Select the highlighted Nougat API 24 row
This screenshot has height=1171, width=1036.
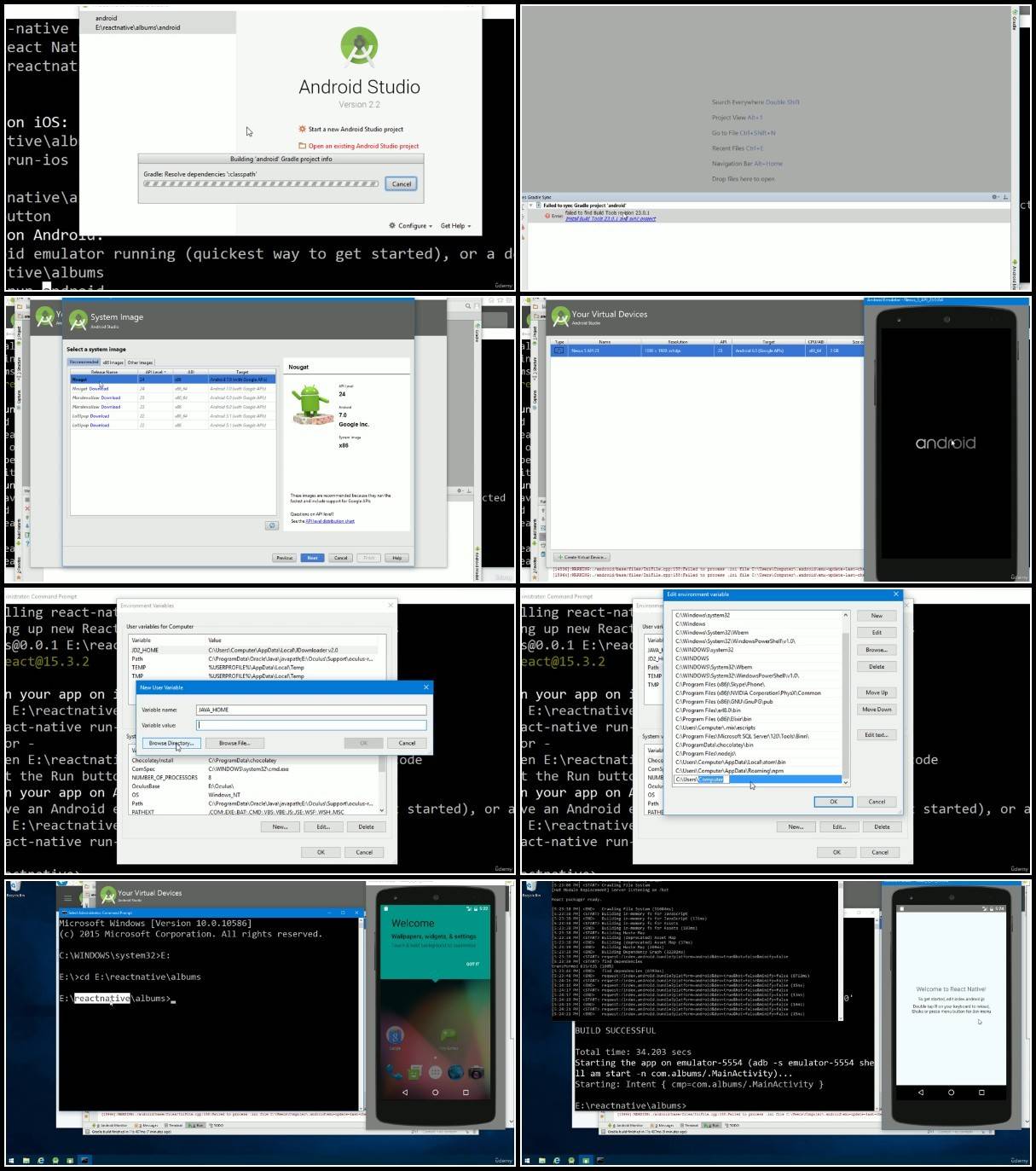tap(173, 380)
